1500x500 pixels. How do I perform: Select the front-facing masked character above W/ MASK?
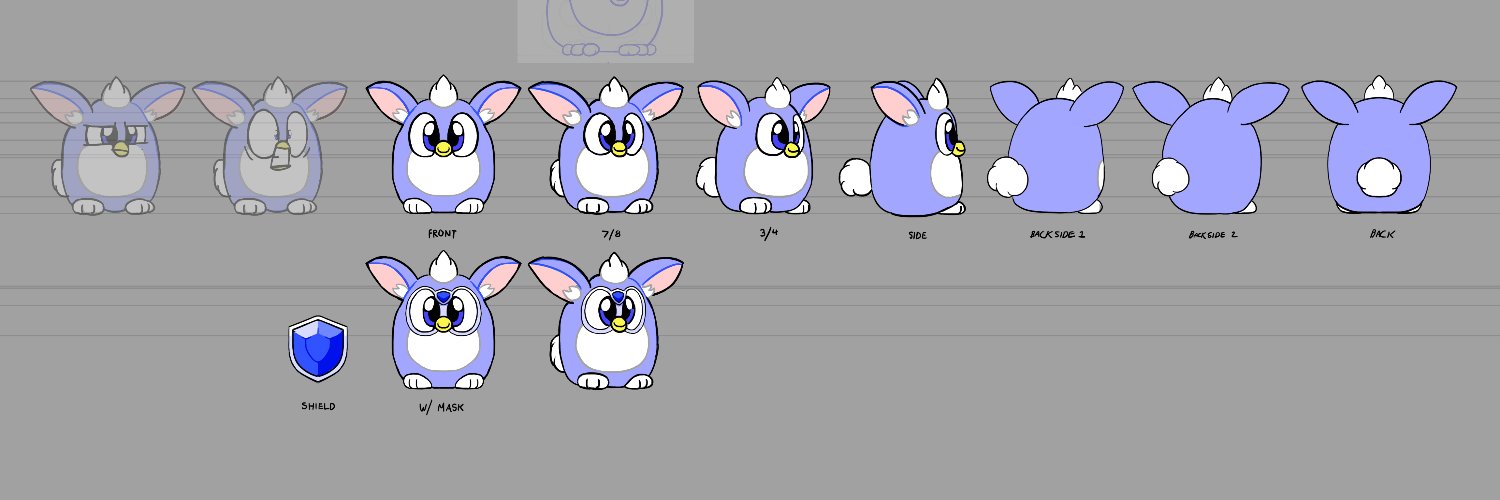pyautogui.click(x=443, y=321)
